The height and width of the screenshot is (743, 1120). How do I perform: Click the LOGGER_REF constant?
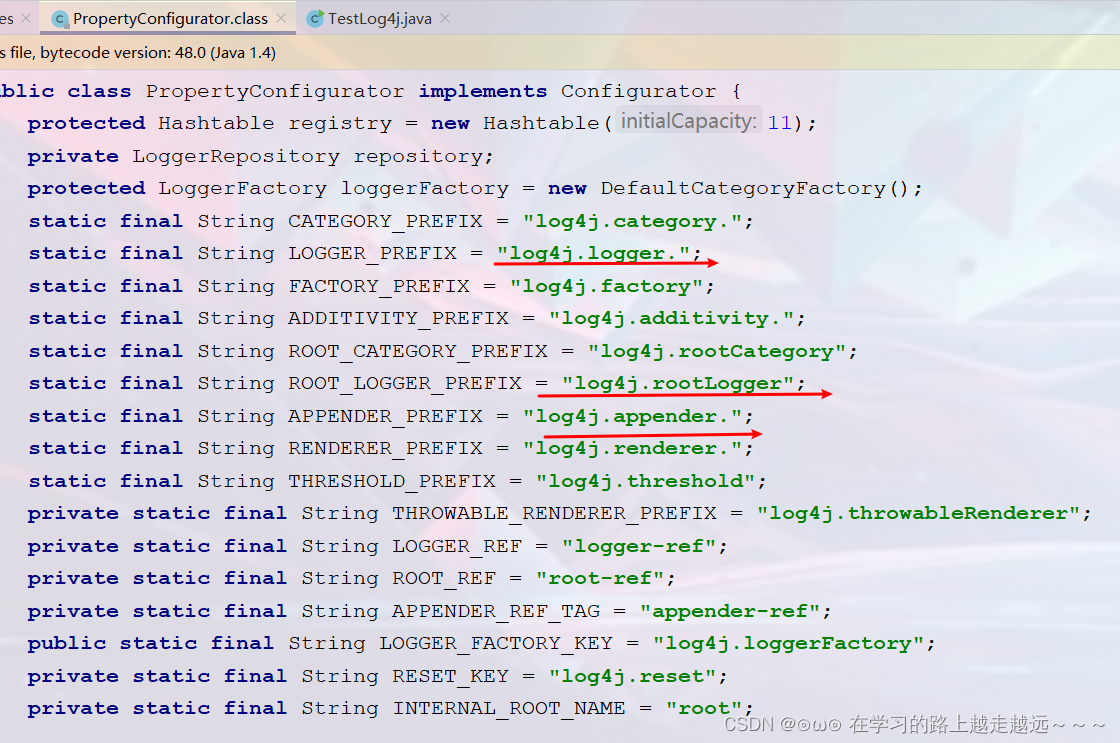point(456,547)
